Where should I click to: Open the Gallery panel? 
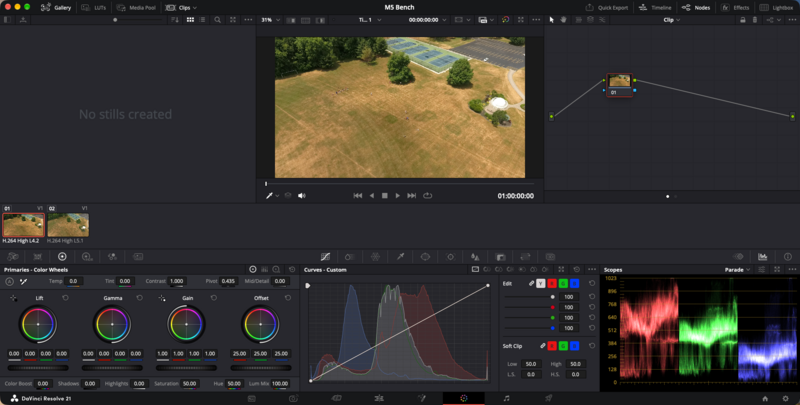(56, 8)
